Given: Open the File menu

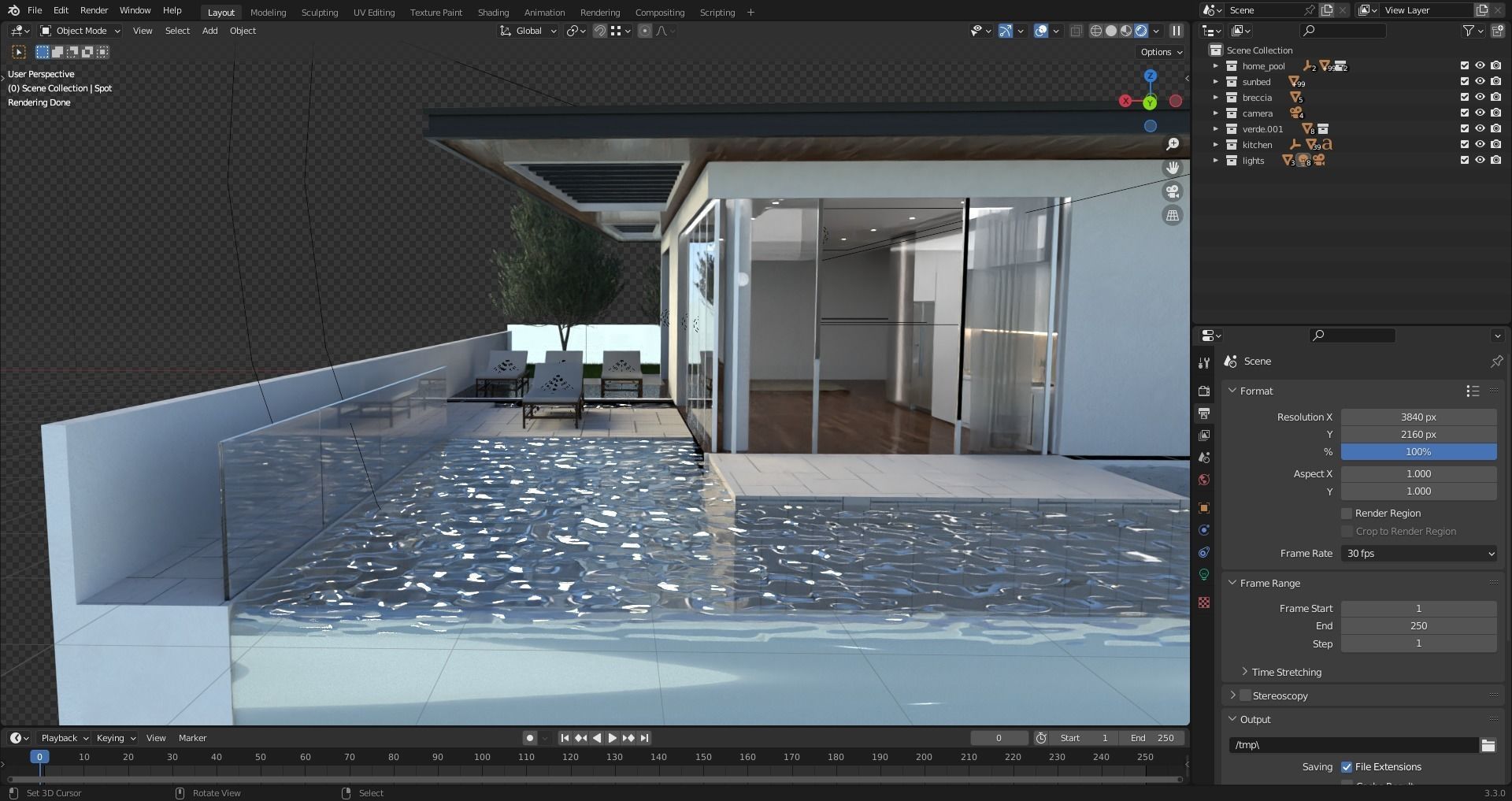Looking at the screenshot, I should (35, 10).
